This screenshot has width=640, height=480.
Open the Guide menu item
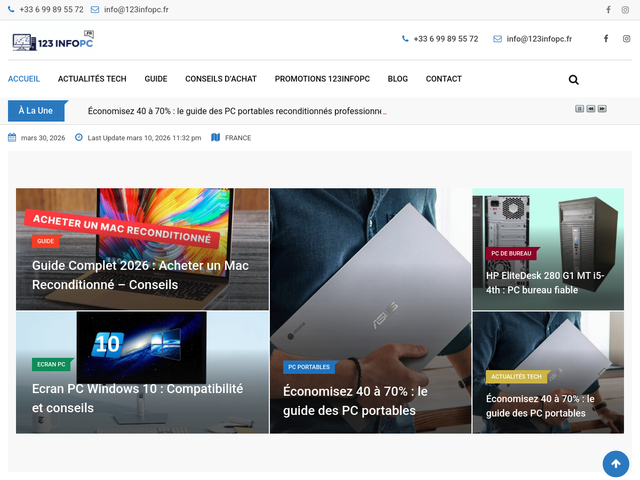[156, 79]
